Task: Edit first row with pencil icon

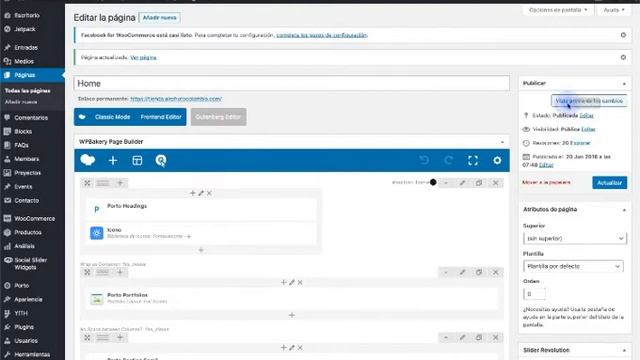Action: 462,183
